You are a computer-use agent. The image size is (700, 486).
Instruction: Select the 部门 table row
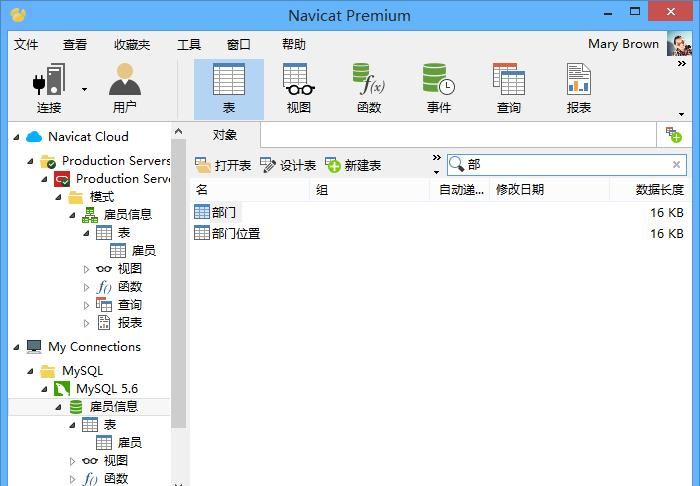440,212
